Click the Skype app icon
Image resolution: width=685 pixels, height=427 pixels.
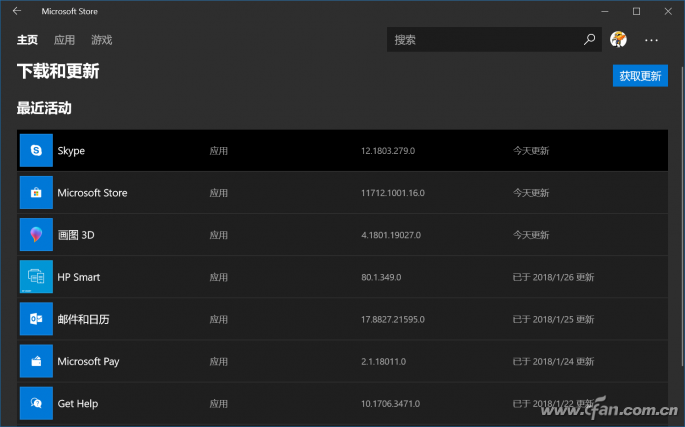36,150
